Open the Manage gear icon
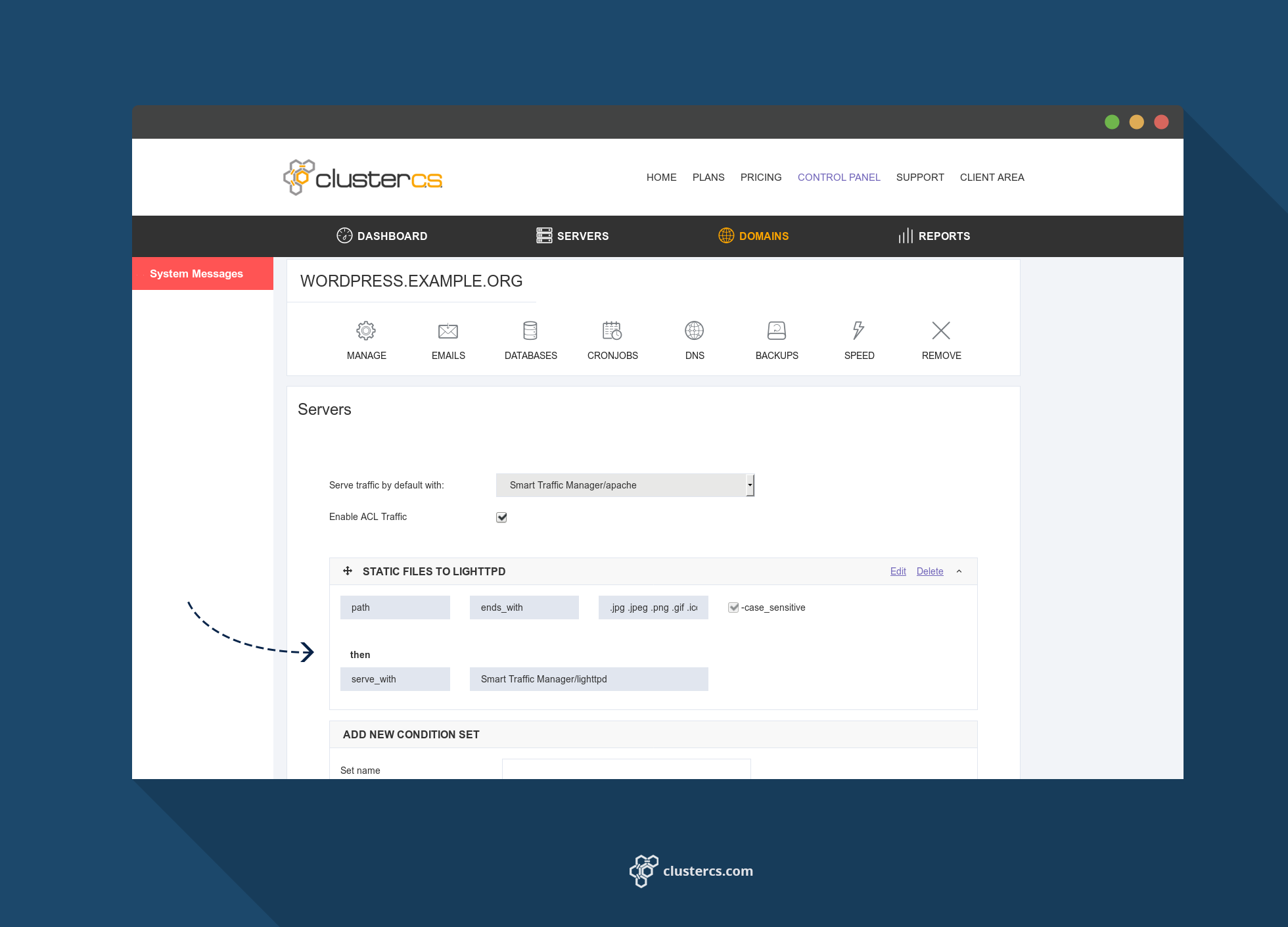The height and width of the screenshot is (927, 1288). pos(366,331)
